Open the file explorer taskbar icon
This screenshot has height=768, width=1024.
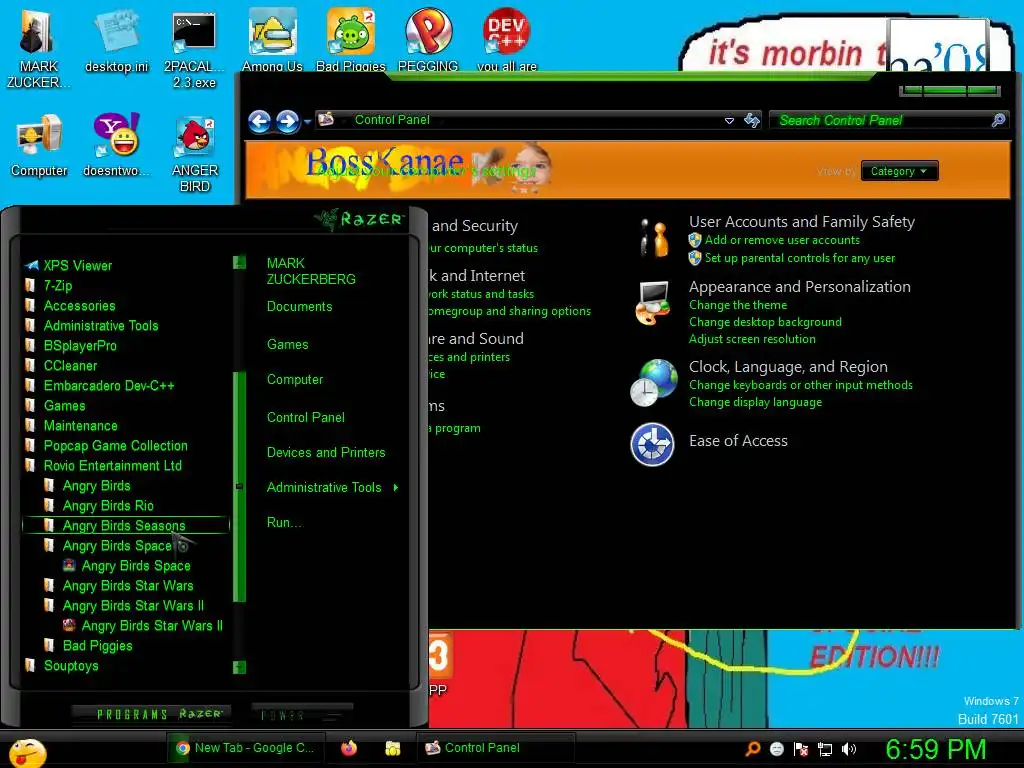pyautogui.click(x=392, y=748)
